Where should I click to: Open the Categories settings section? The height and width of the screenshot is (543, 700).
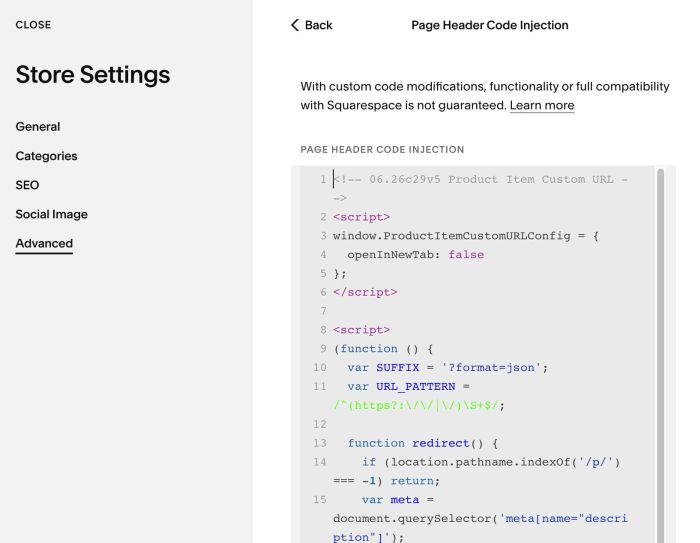pyautogui.click(x=46, y=156)
